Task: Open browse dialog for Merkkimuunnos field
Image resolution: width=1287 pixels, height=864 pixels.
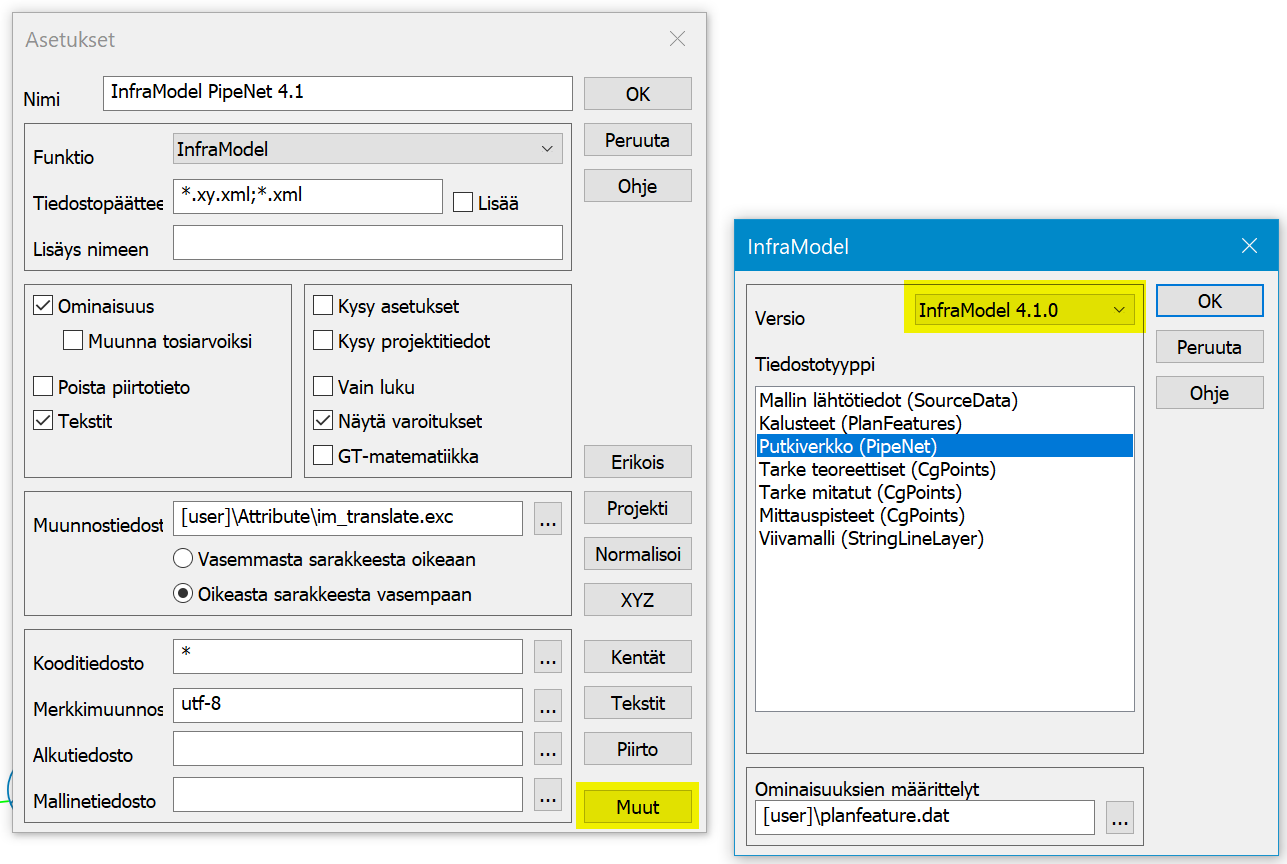Action: pos(547,705)
